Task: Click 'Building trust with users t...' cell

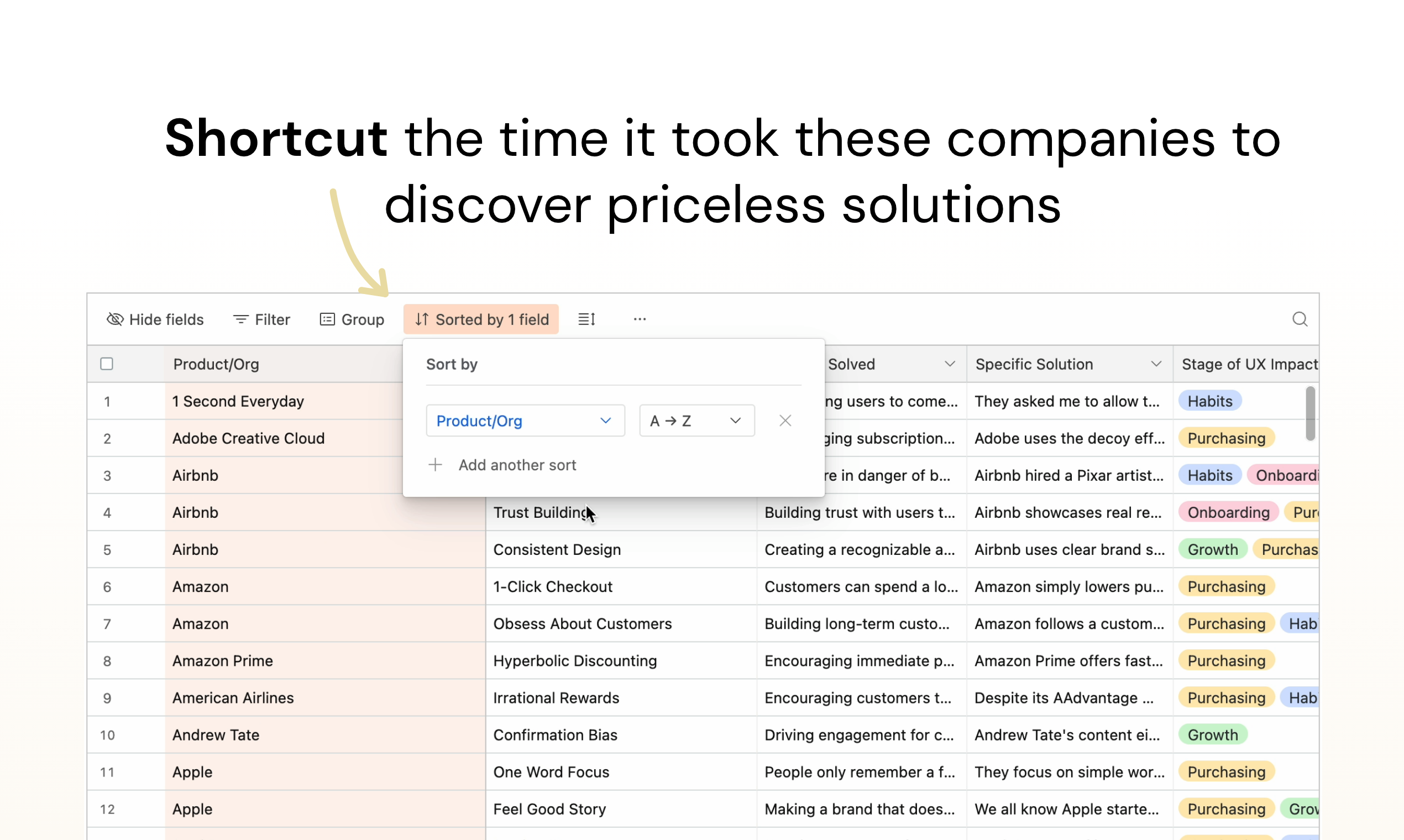Action: tap(862, 512)
